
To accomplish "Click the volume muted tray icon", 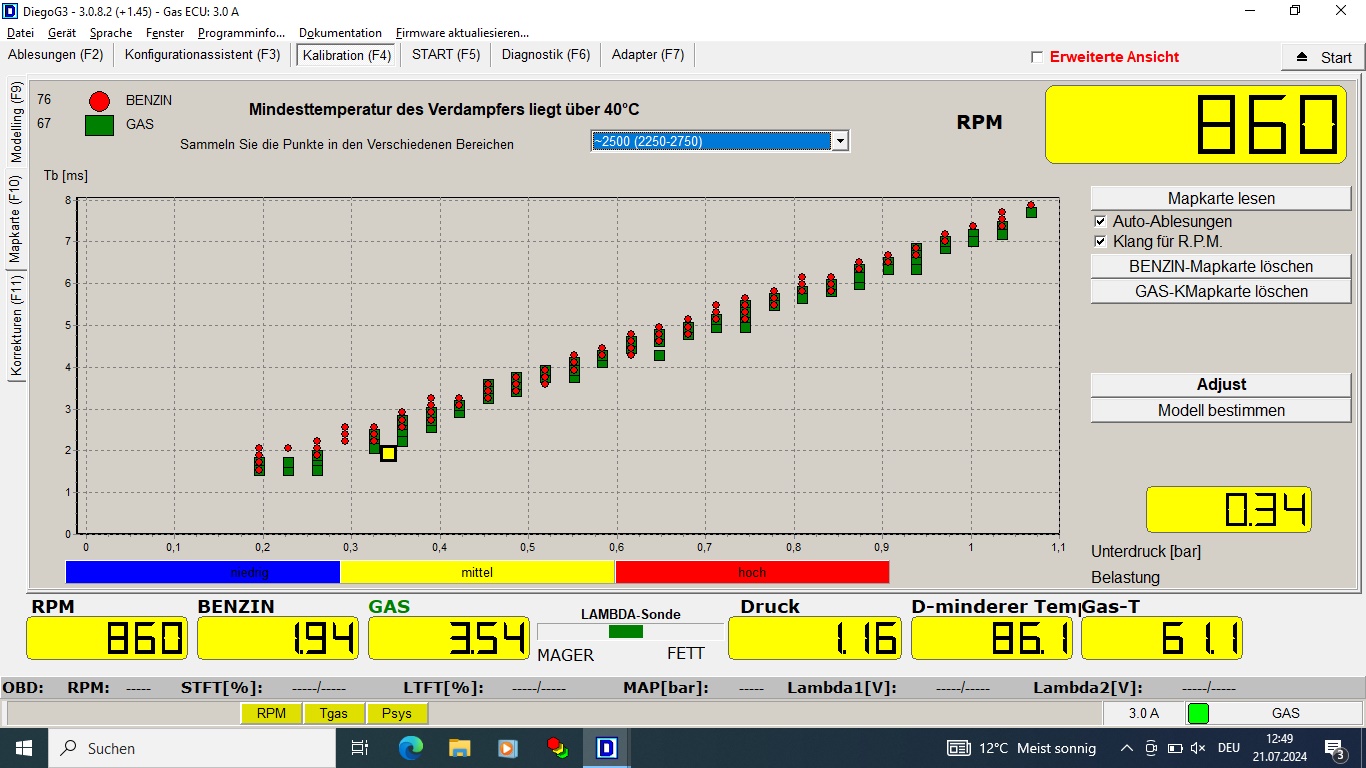I will pos(1198,748).
